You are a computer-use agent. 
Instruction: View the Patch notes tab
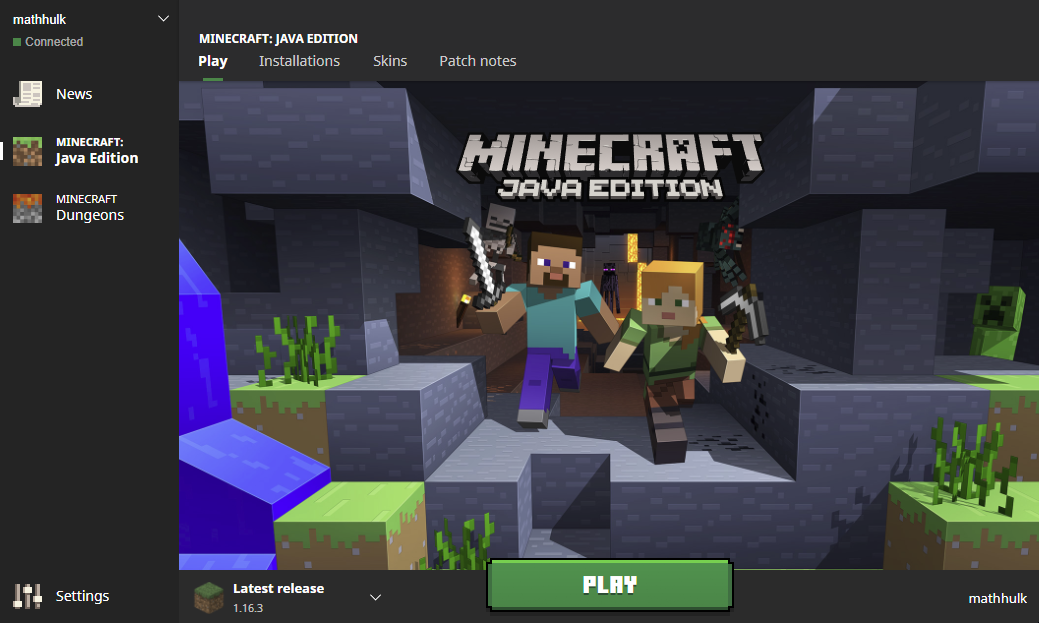pyautogui.click(x=478, y=61)
